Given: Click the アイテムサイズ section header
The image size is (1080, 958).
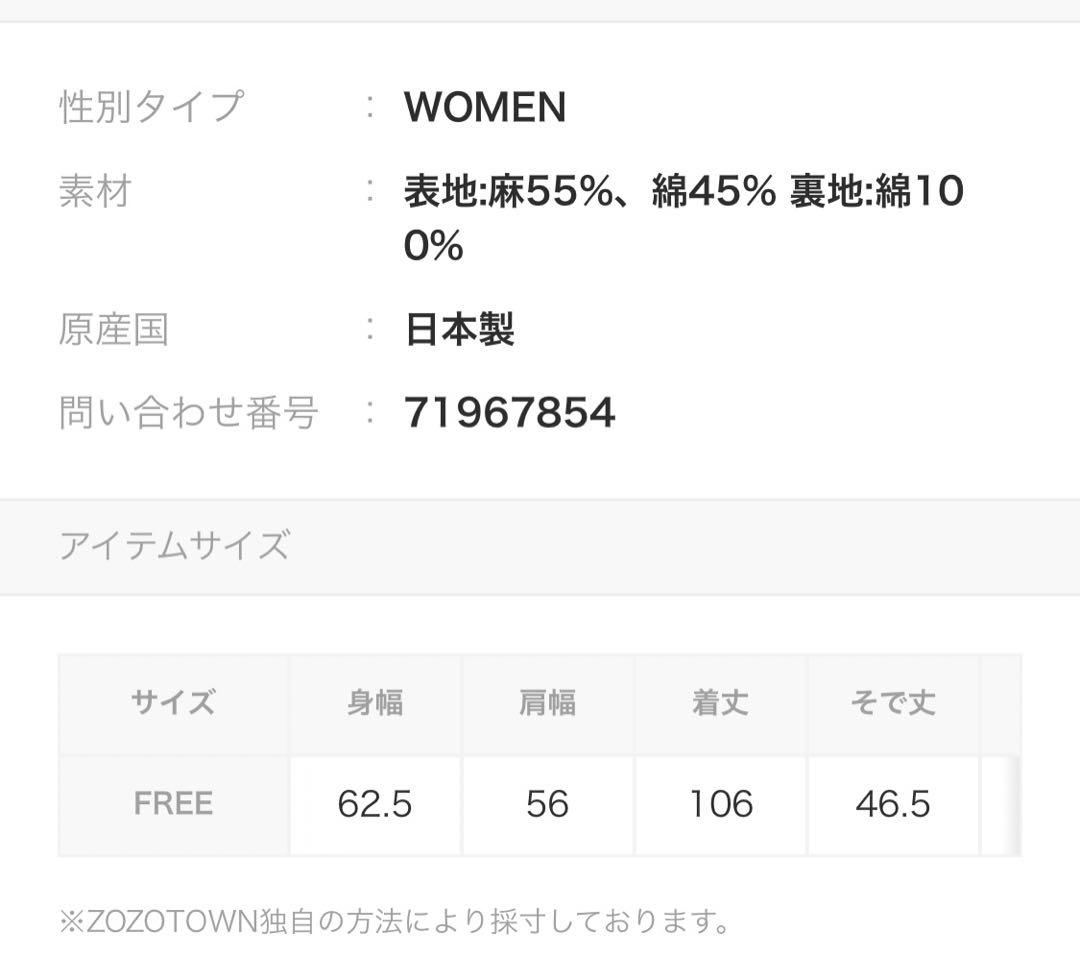Looking at the screenshot, I should [174, 546].
